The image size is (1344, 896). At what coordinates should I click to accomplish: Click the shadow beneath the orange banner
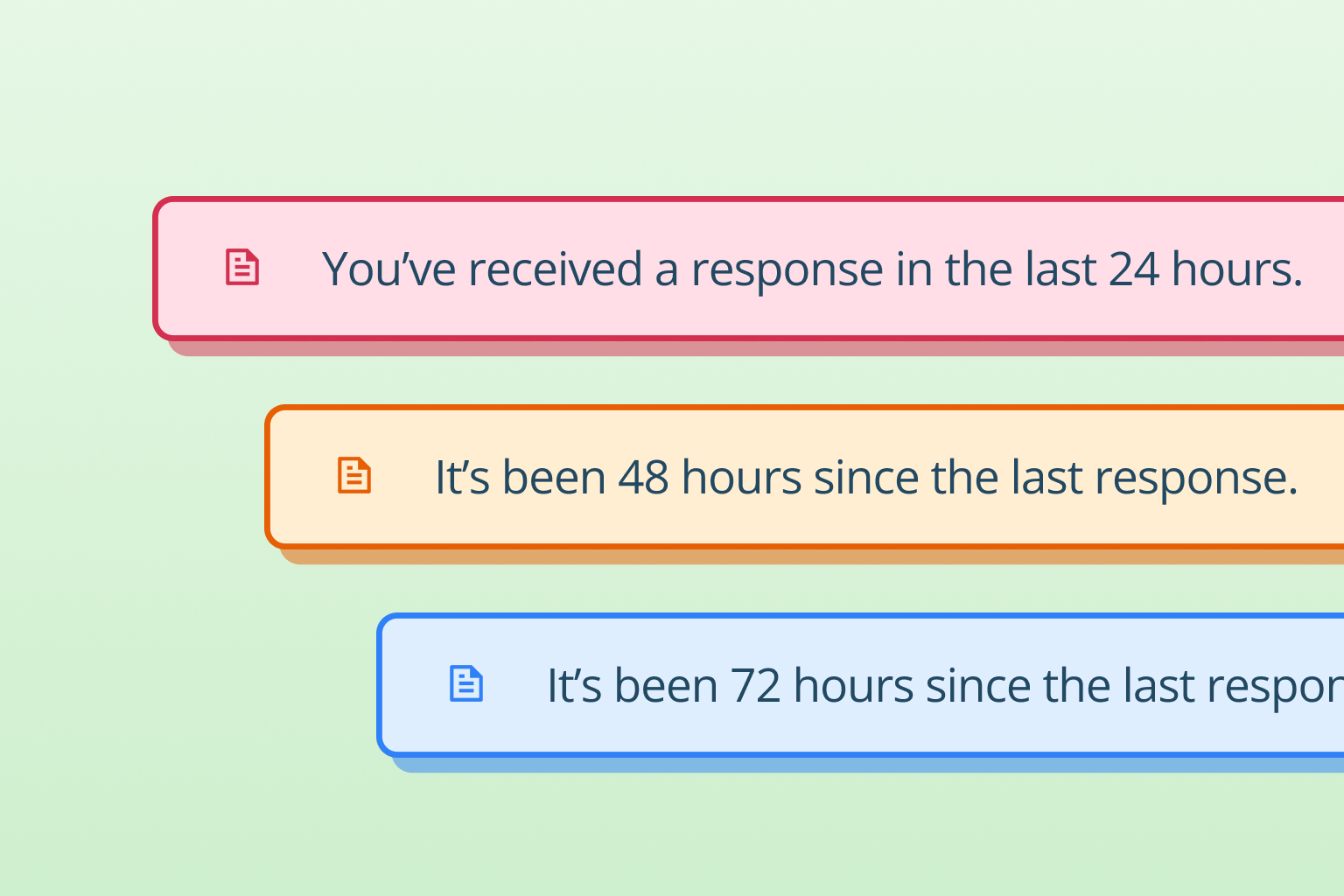(813, 556)
